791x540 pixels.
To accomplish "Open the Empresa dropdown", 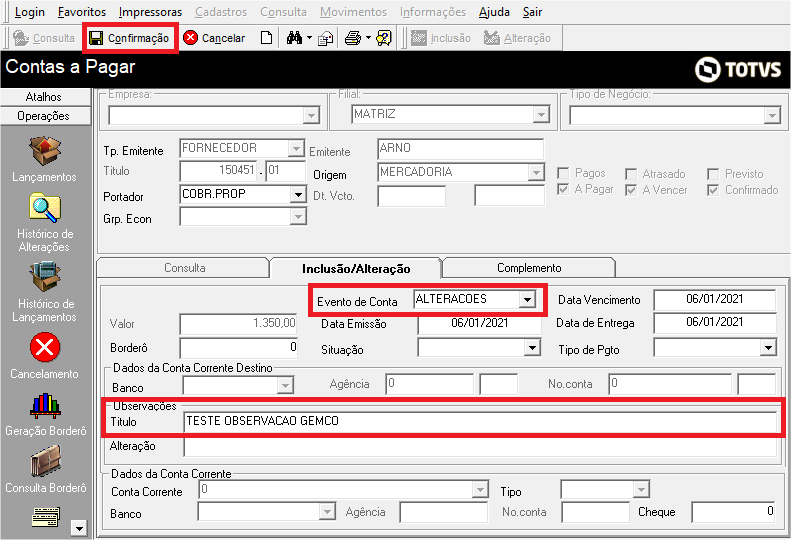I will point(311,116).
